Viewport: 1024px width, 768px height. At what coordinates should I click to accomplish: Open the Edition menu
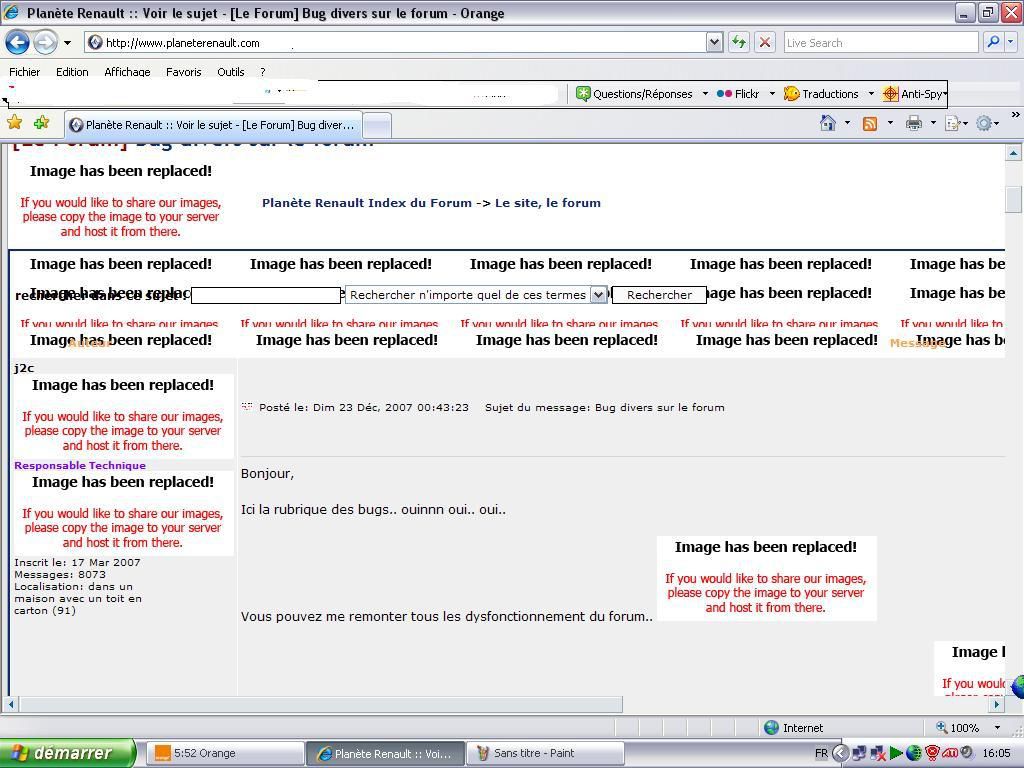(x=72, y=72)
